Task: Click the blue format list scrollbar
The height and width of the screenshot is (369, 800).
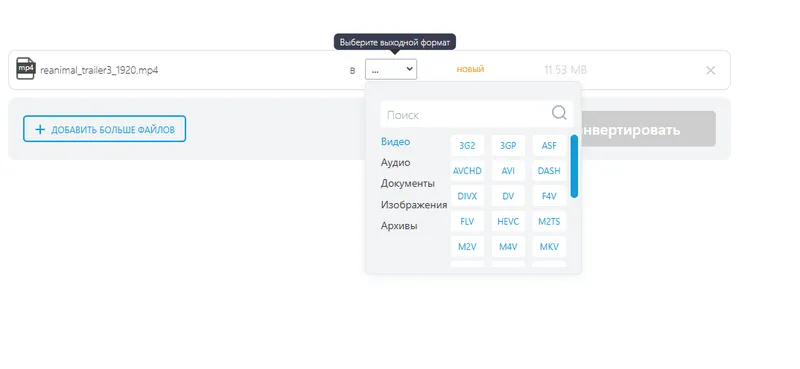Action: pyautogui.click(x=574, y=166)
